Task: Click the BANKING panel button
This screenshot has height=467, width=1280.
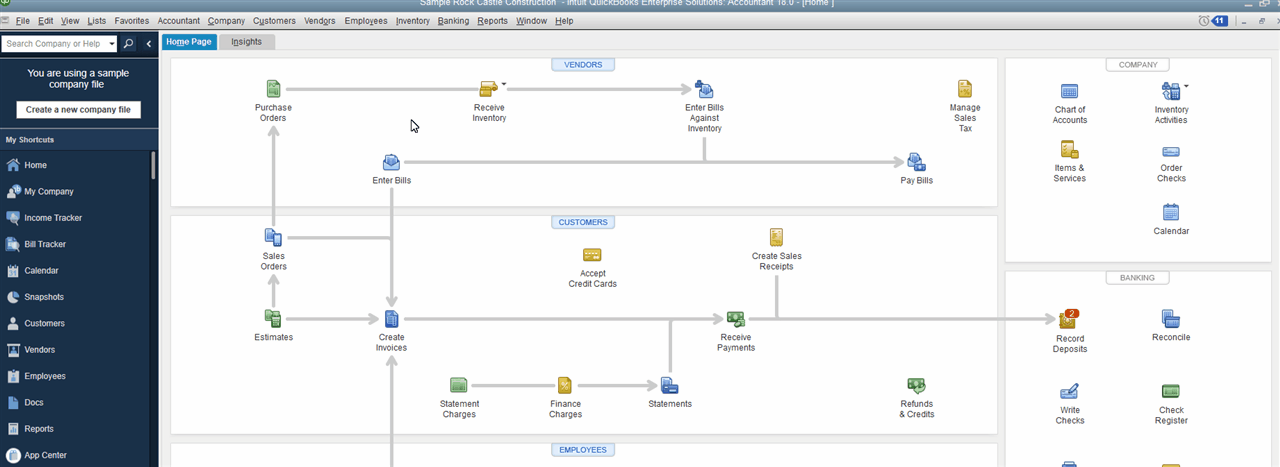Action: (1138, 277)
